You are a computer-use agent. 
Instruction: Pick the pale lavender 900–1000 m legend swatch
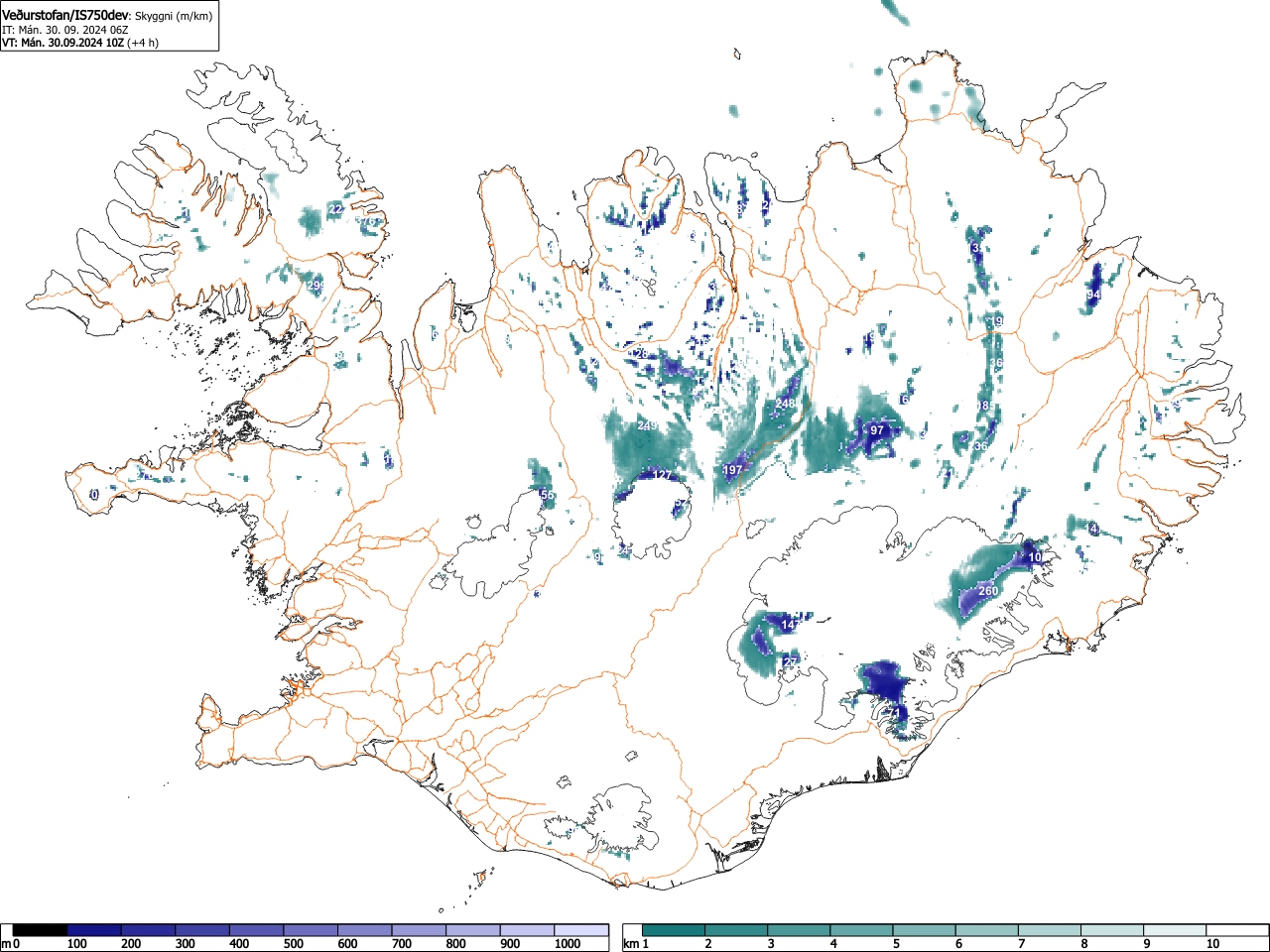(527, 930)
